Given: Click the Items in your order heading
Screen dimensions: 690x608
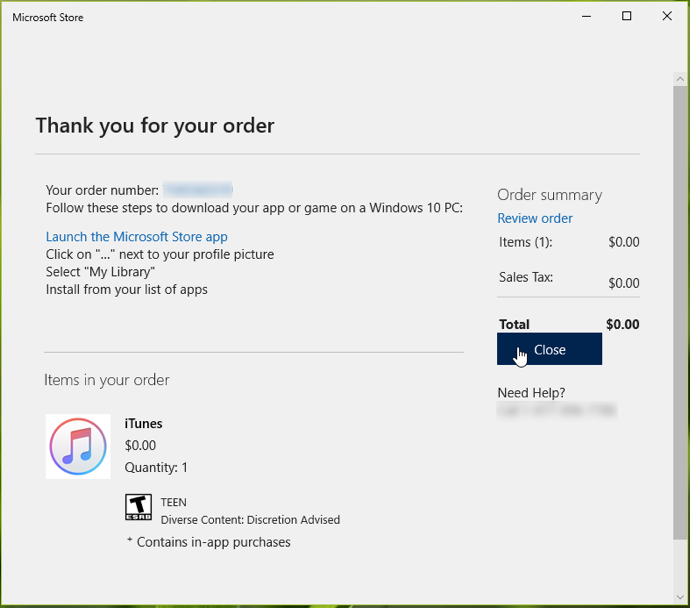Looking at the screenshot, I should [106, 380].
